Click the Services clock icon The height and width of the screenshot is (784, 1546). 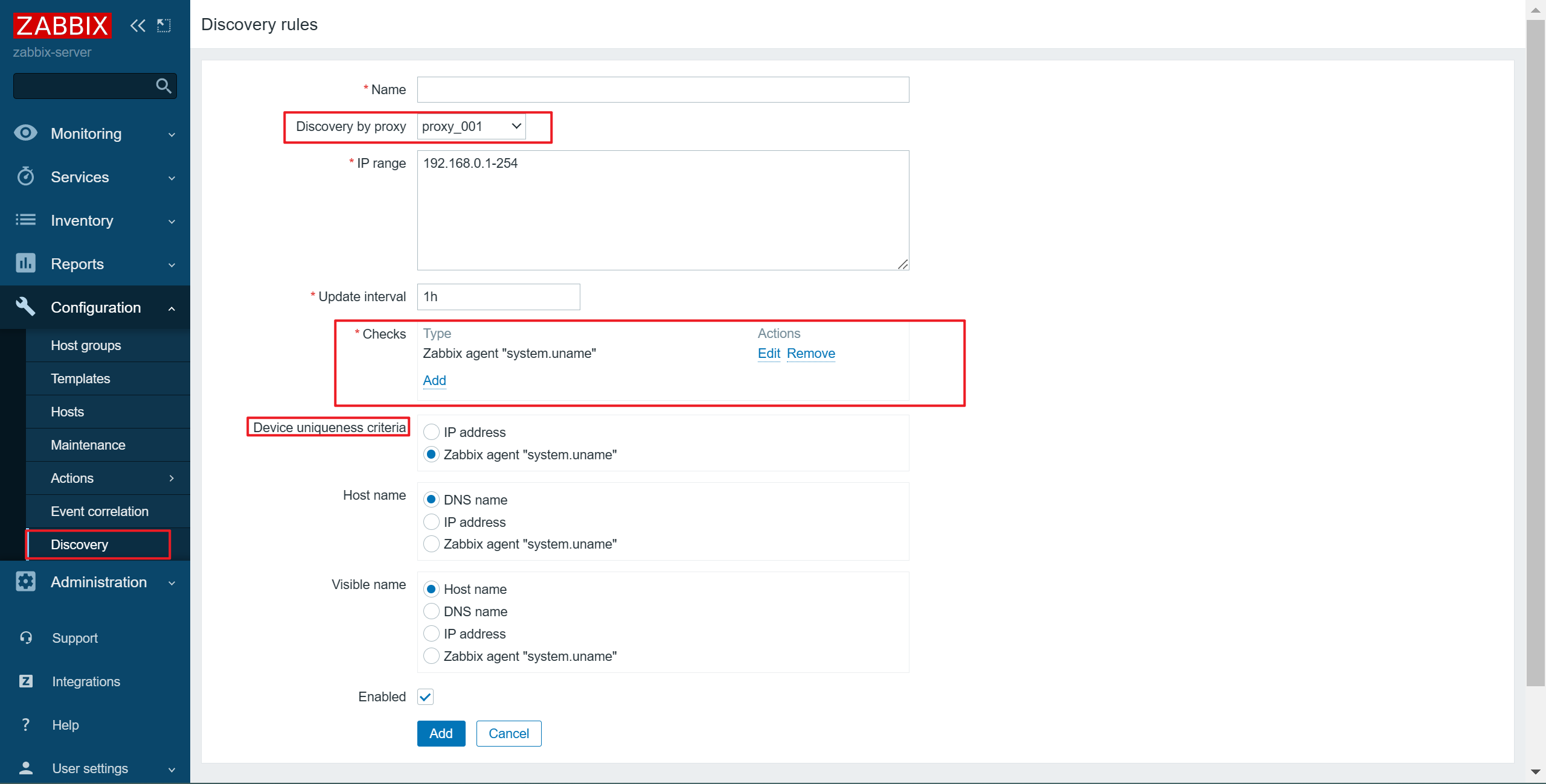(25, 177)
